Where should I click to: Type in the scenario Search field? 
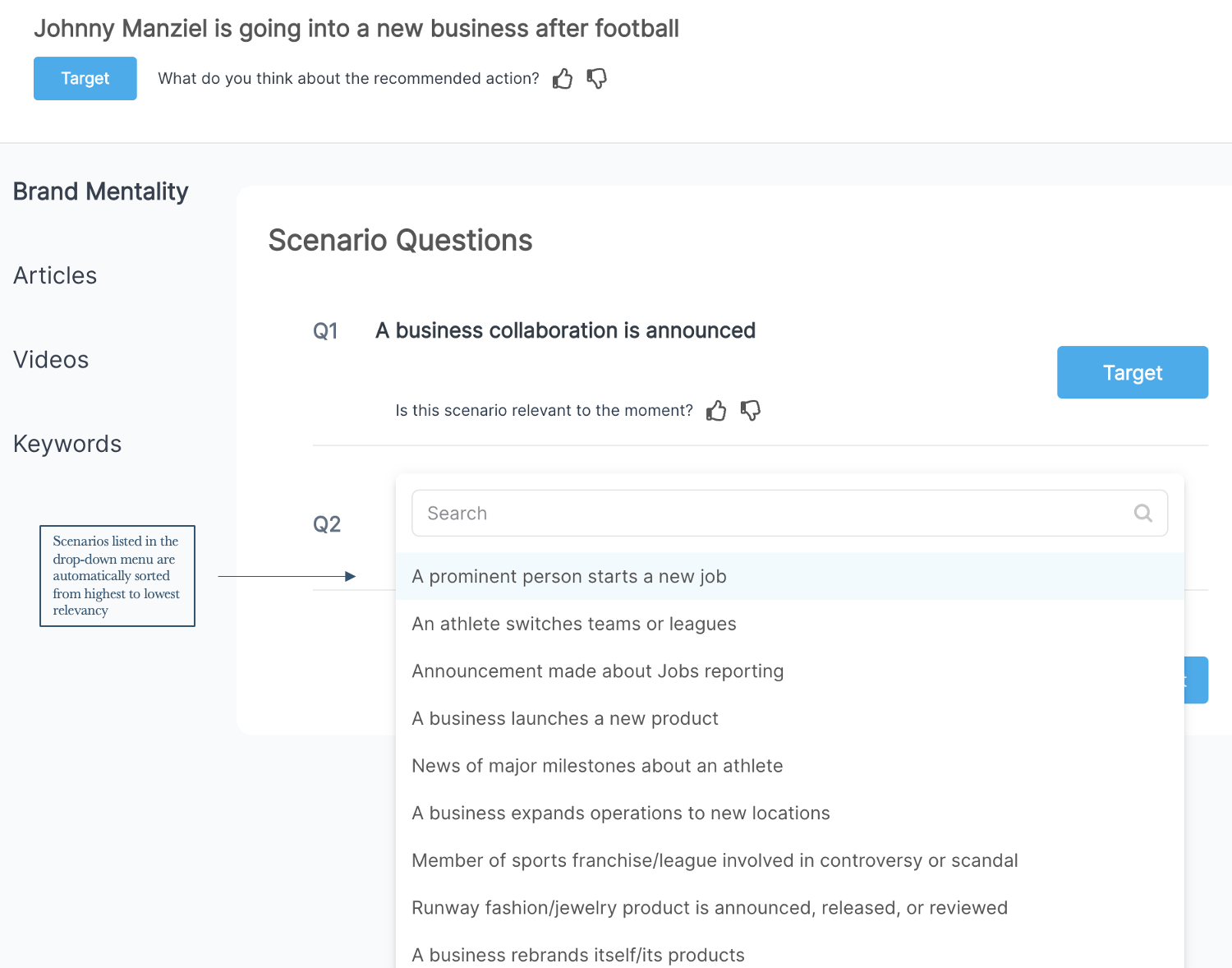point(772,514)
